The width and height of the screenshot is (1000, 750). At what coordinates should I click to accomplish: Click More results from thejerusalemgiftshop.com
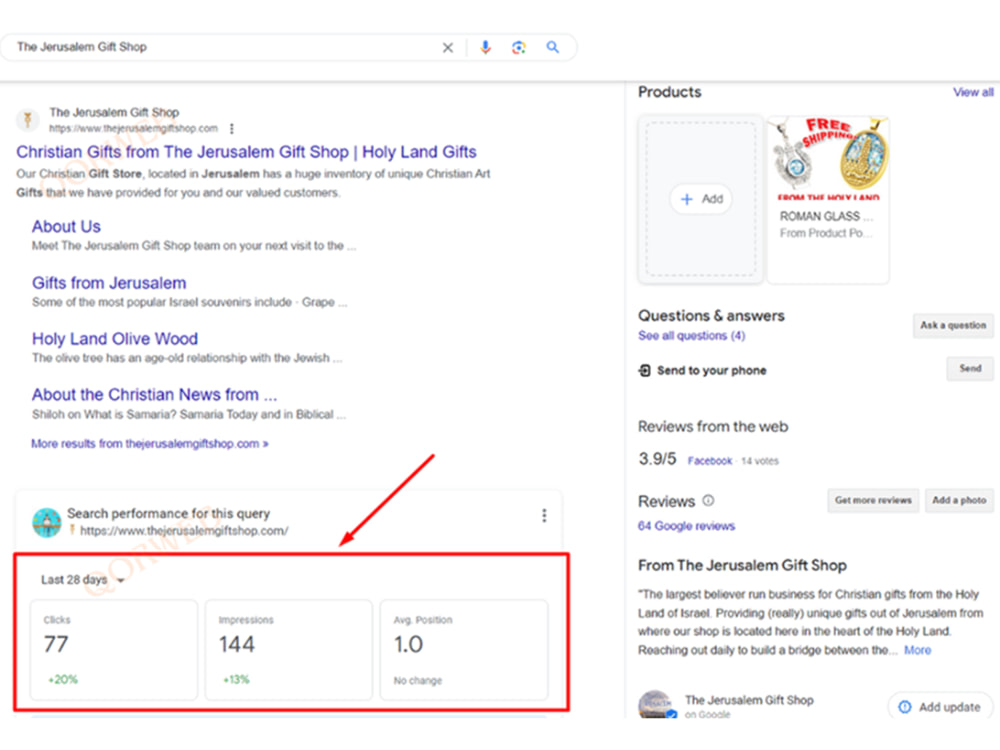150,443
